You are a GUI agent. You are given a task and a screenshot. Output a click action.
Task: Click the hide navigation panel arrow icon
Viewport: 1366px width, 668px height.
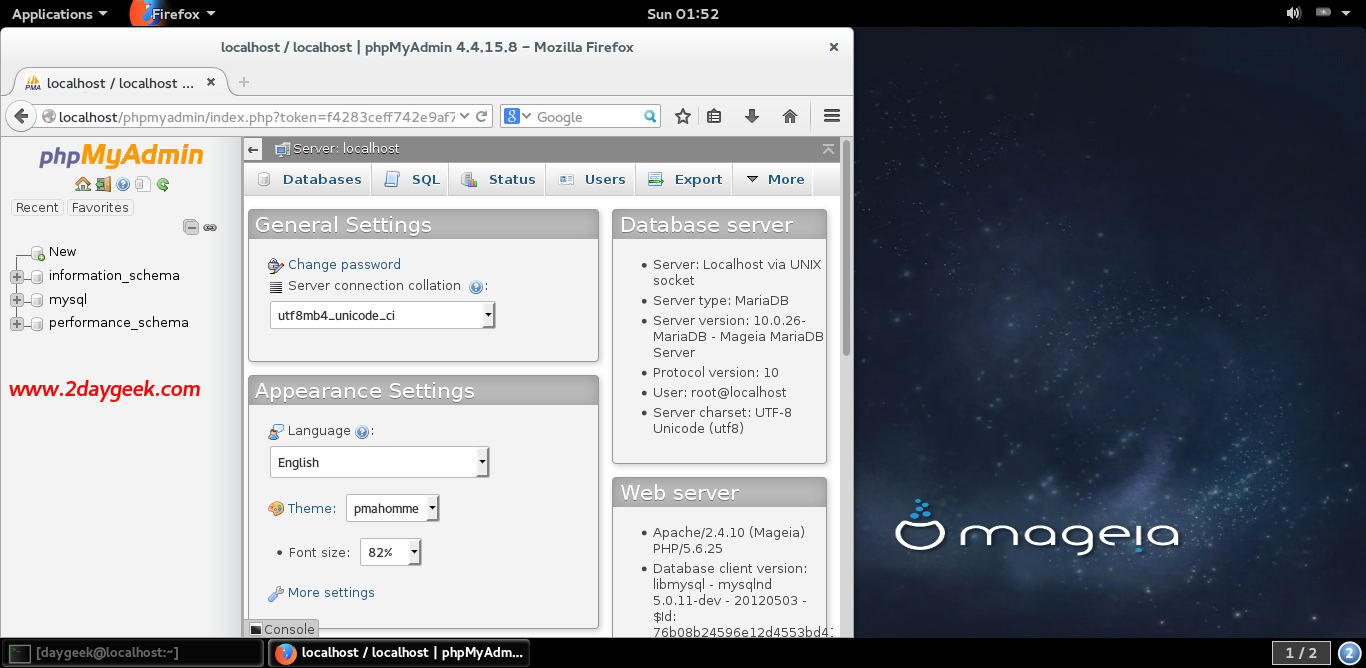tap(253, 149)
